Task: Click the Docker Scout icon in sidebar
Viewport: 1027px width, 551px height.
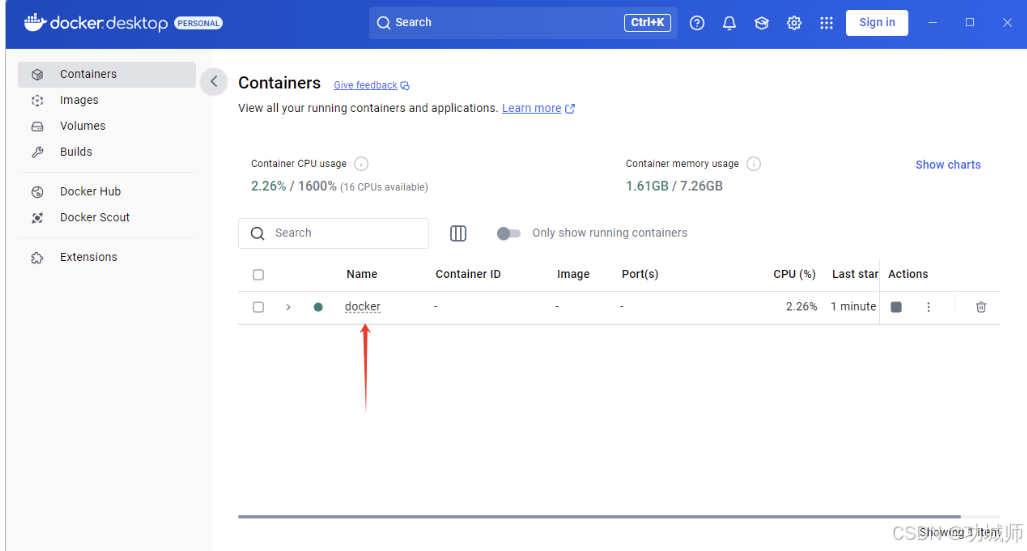Action: (x=37, y=218)
